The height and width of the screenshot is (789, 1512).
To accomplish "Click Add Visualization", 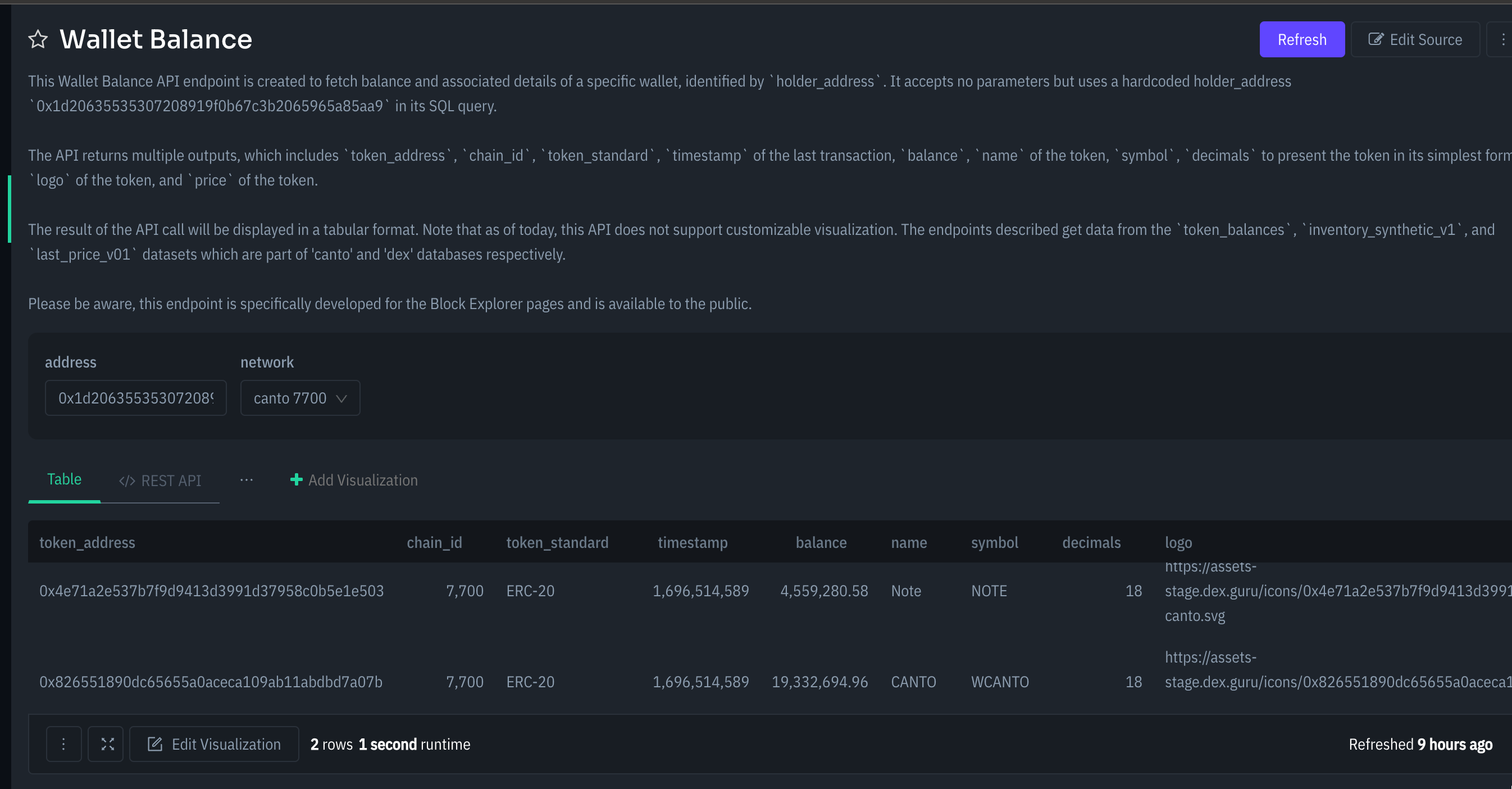I will pos(362,480).
